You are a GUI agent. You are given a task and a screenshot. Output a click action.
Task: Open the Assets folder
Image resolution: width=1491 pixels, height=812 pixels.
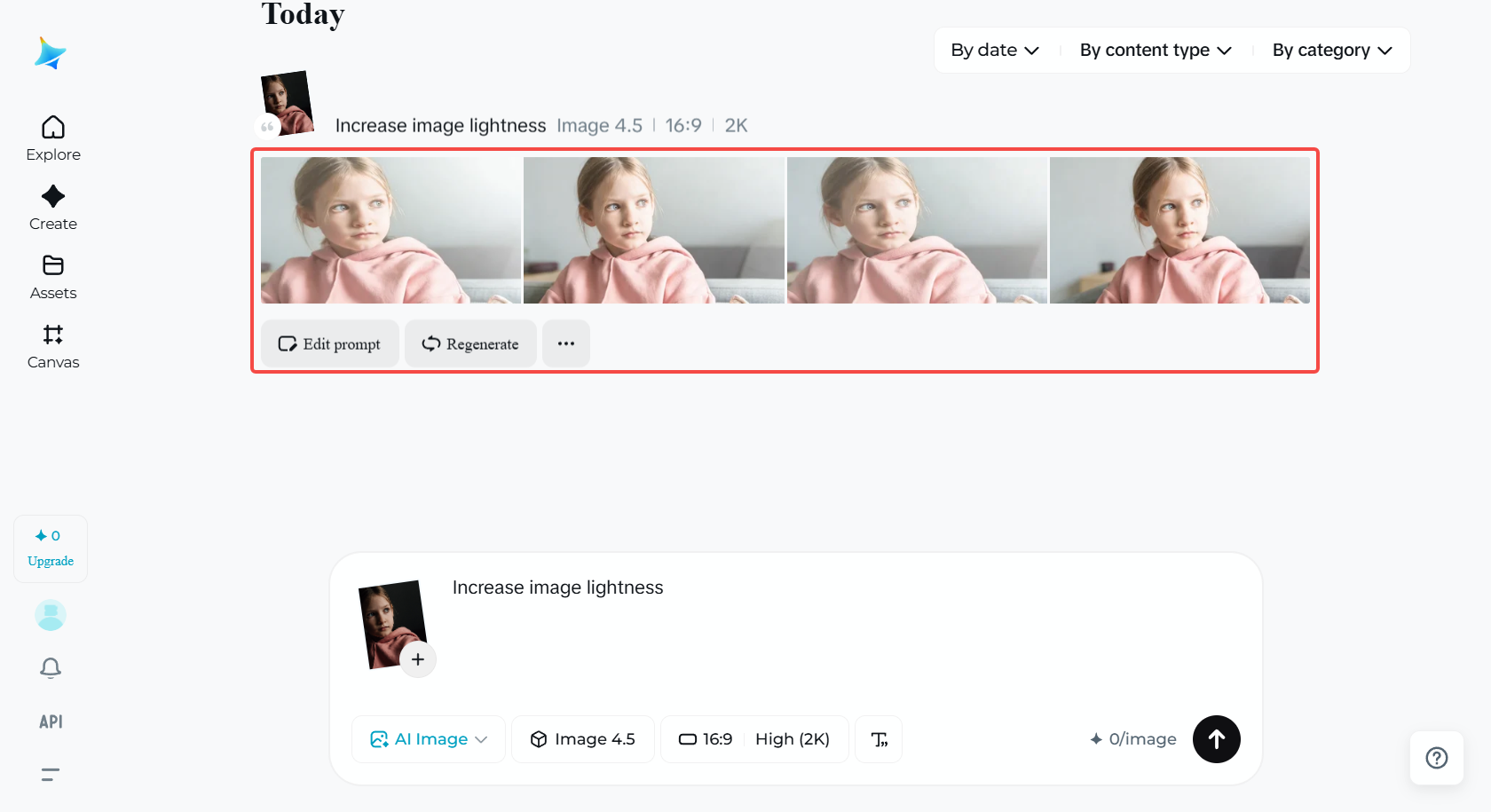(53, 277)
